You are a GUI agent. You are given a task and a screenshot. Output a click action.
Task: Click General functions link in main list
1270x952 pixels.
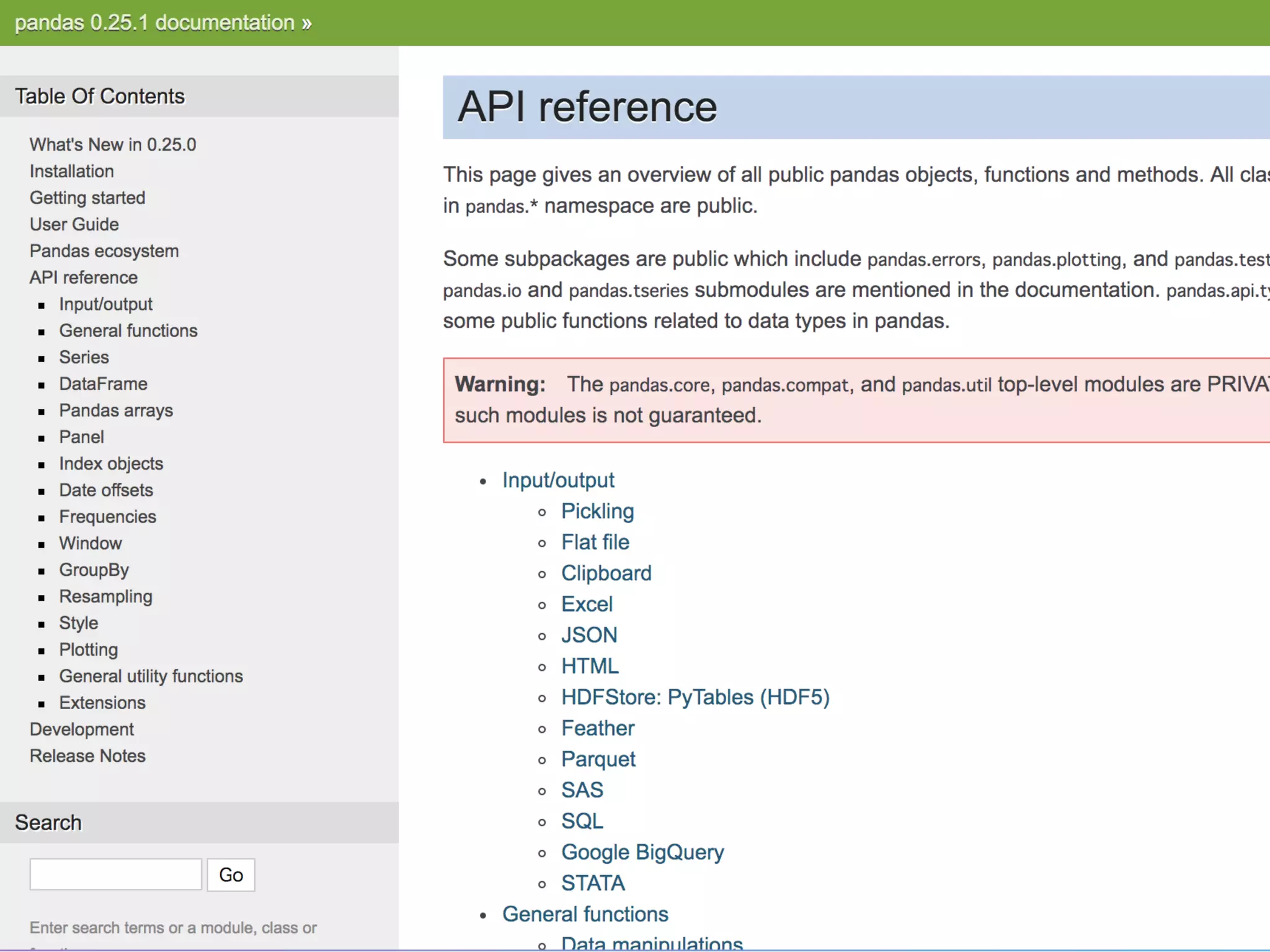[585, 914]
